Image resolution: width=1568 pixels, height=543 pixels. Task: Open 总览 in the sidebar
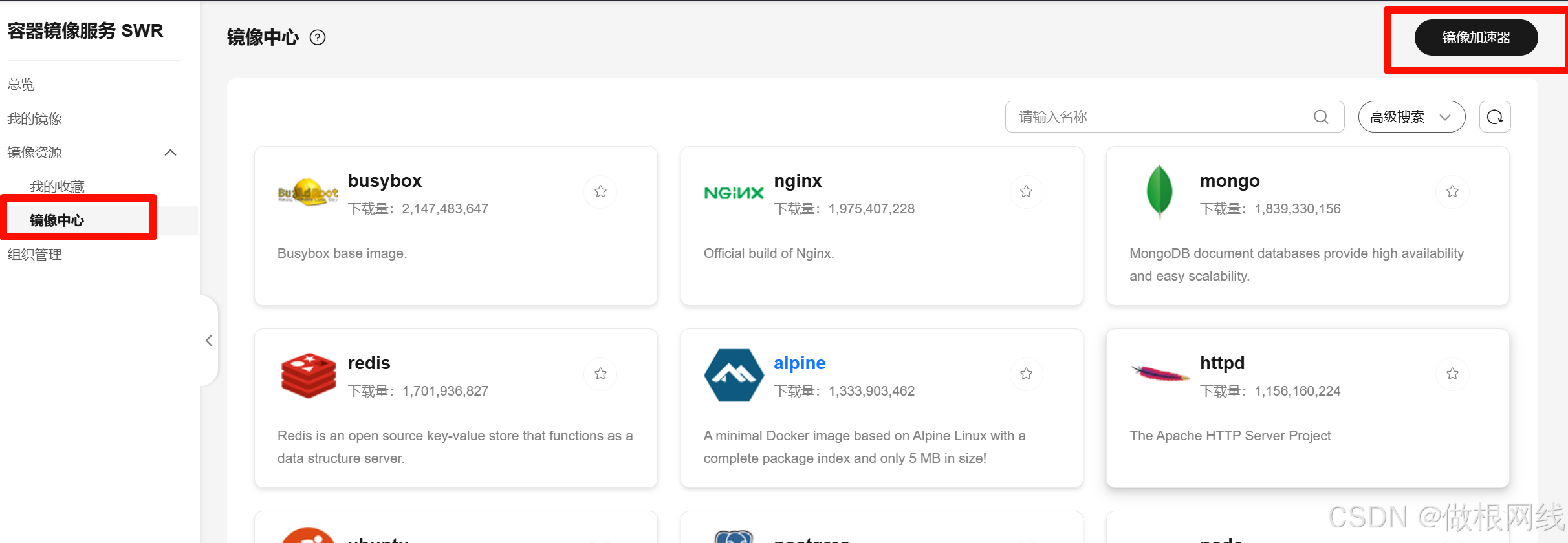pos(21,85)
